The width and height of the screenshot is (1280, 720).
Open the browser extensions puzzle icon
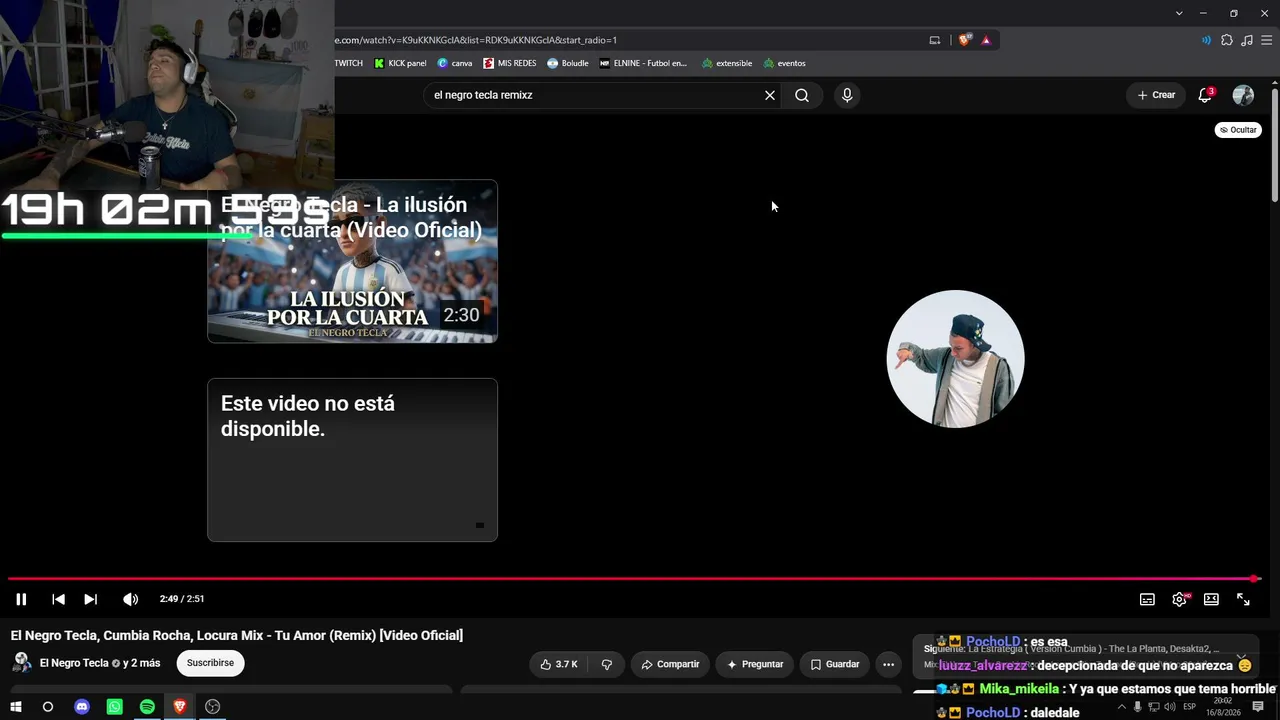(1227, 40)
